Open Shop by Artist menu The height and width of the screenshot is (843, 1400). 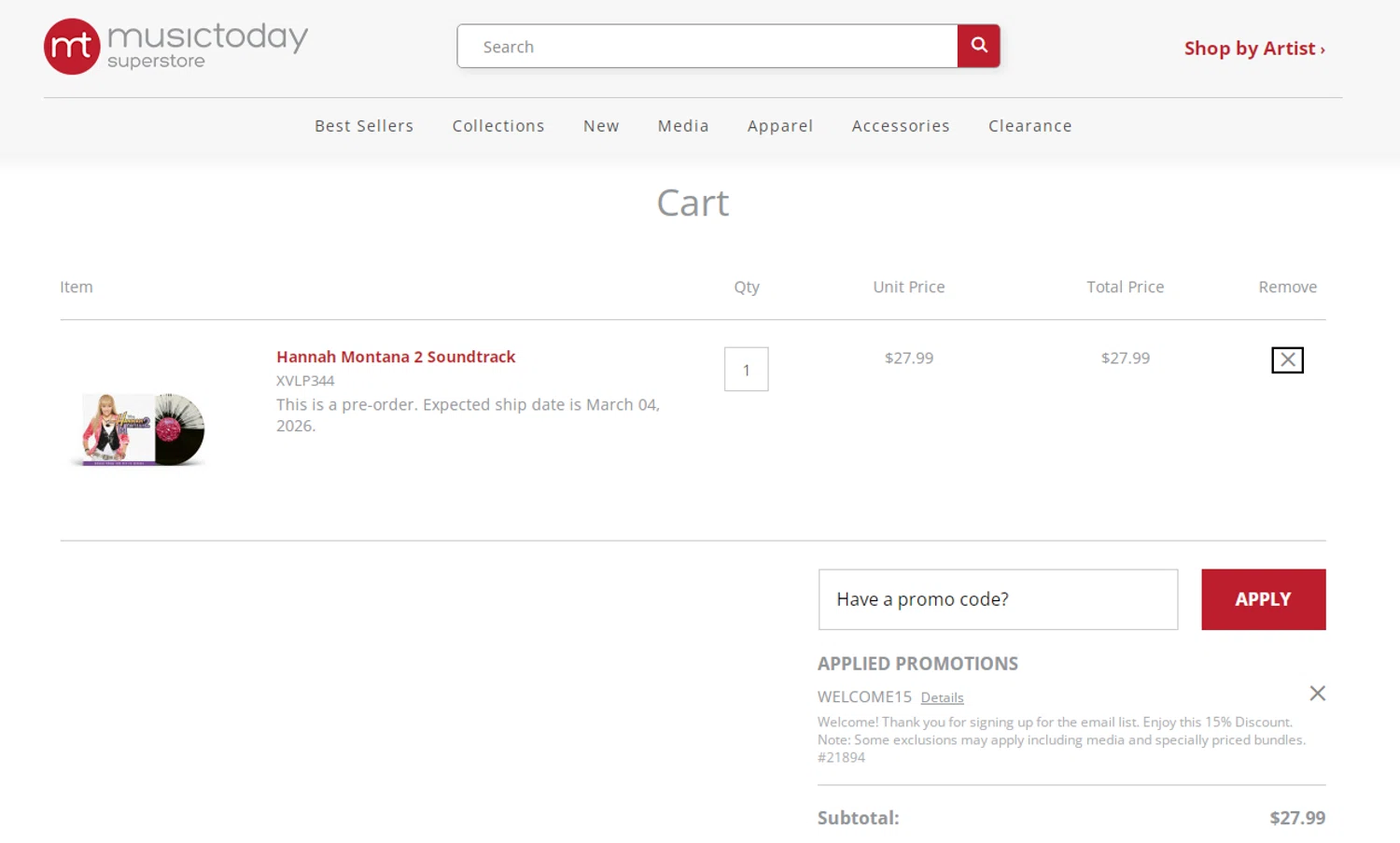click(1254, 49)
